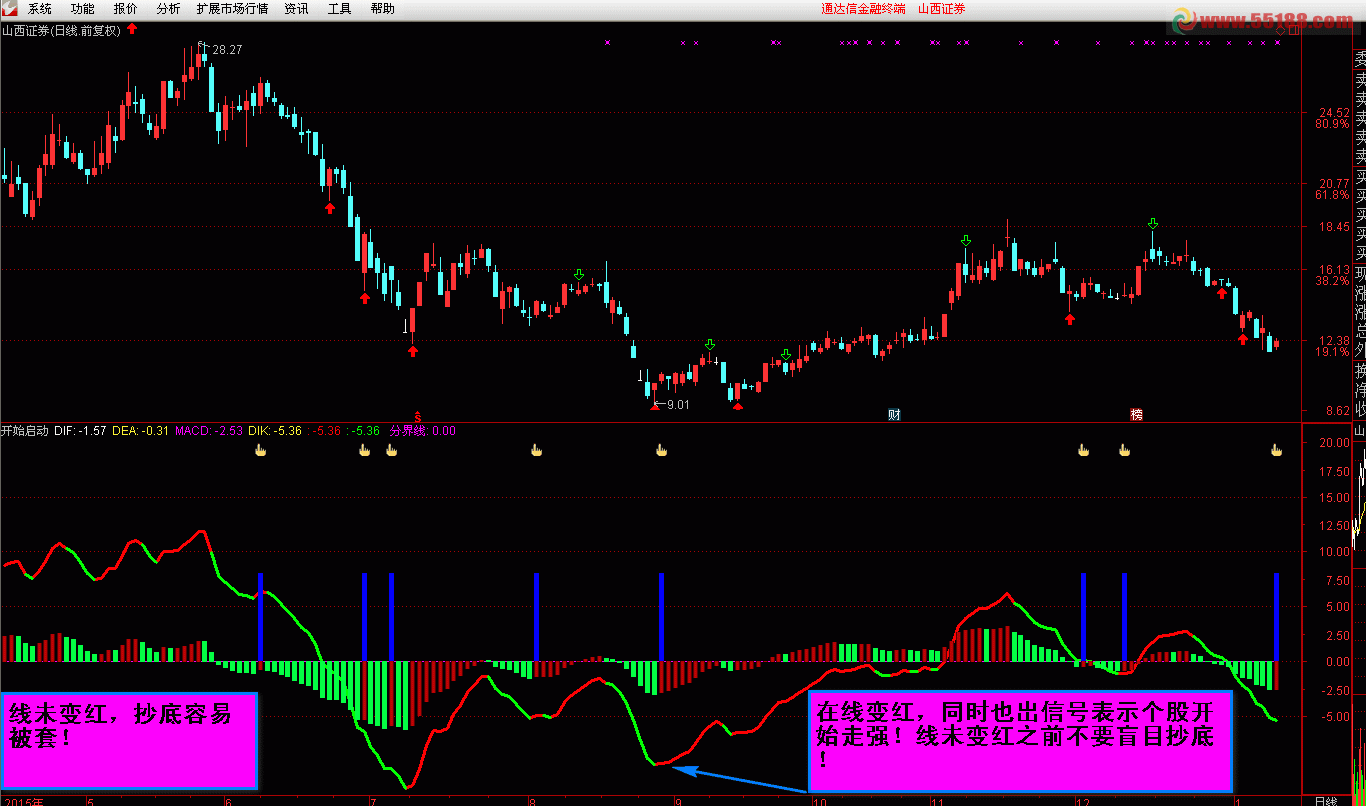
Task: Click the 分界线: 0.00 readout
Action: pyautogui.click(x=422, y=431)
